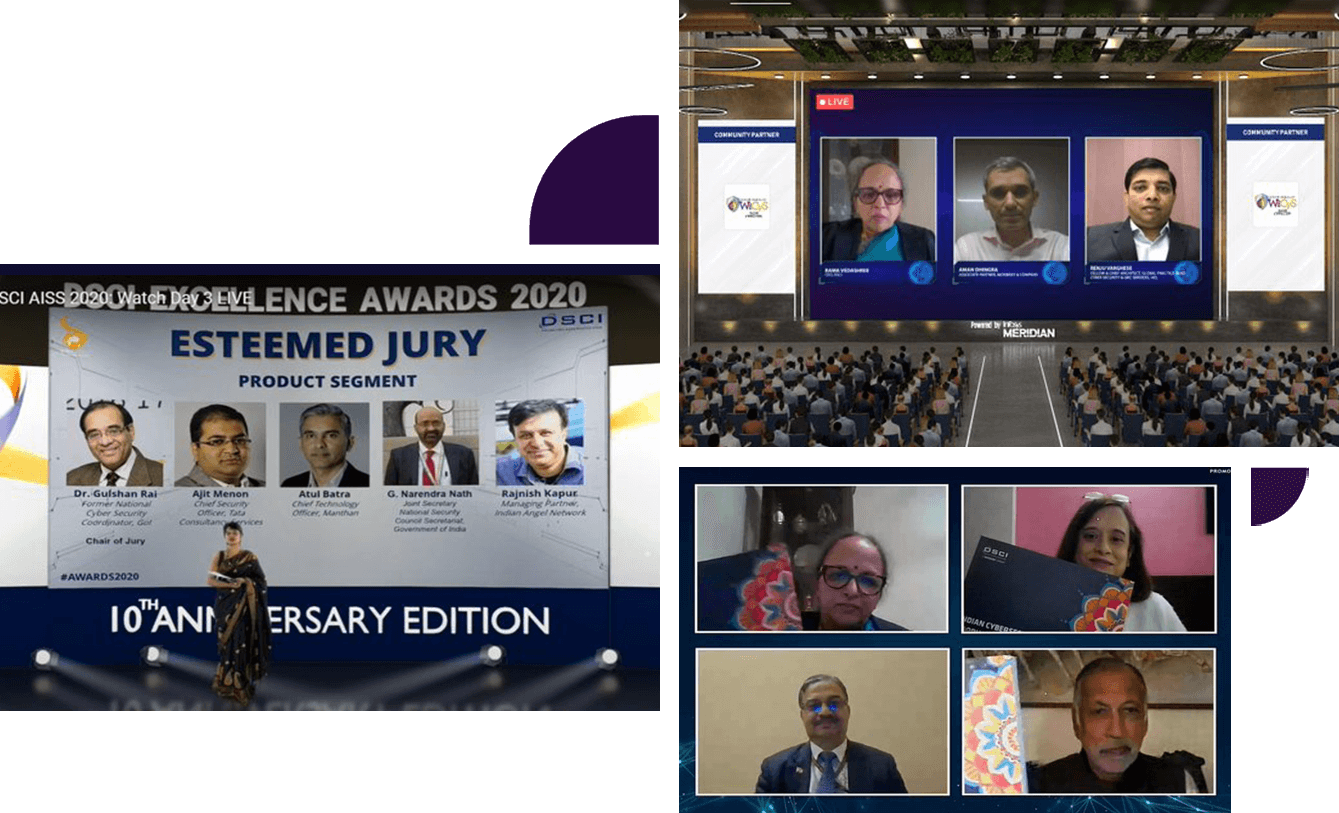Click the PROMO label above video grid

pos(1219,471)
